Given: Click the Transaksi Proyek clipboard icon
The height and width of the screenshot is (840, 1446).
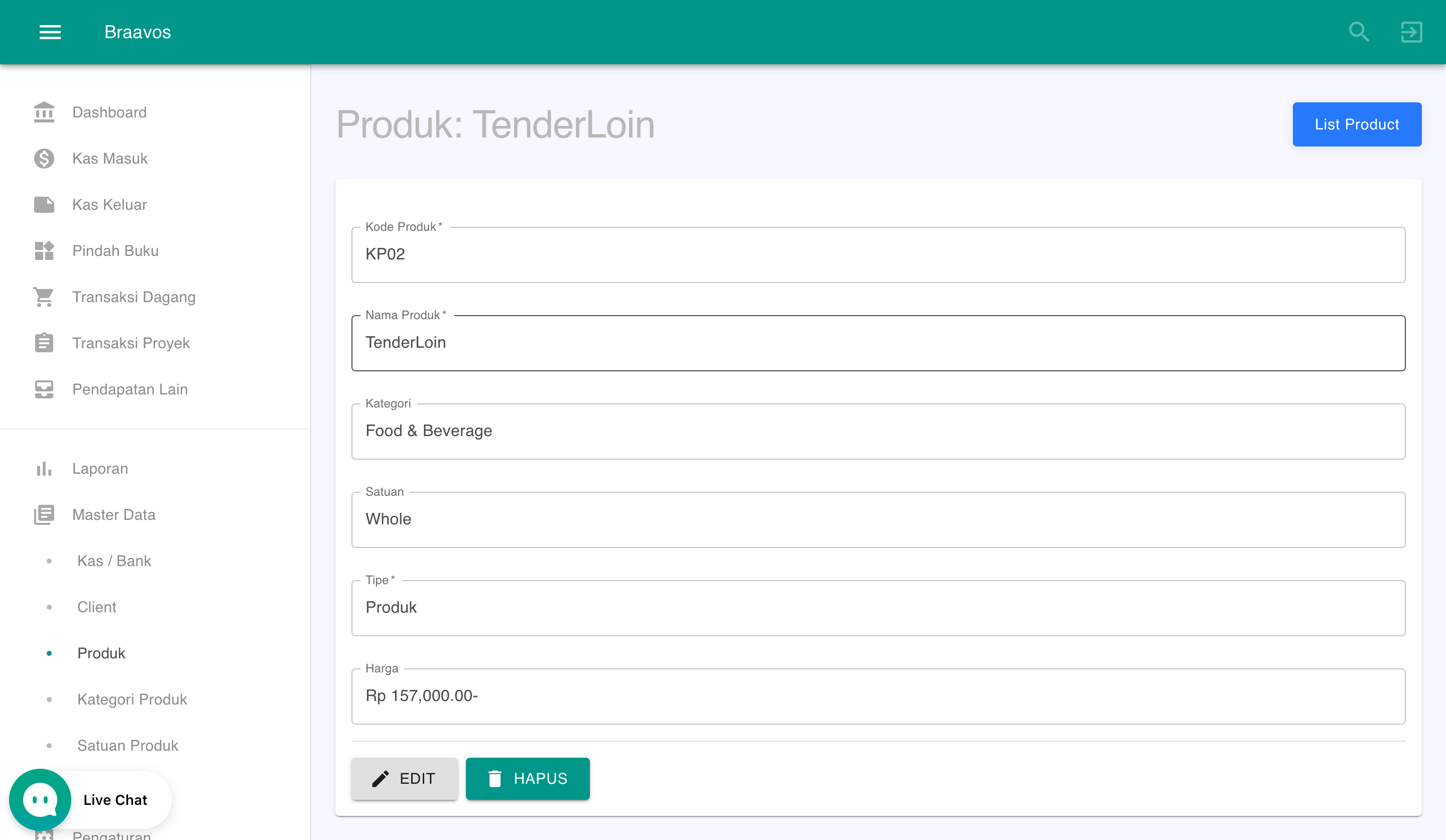Looking at the screenshot, I should (x=44, y=343).
